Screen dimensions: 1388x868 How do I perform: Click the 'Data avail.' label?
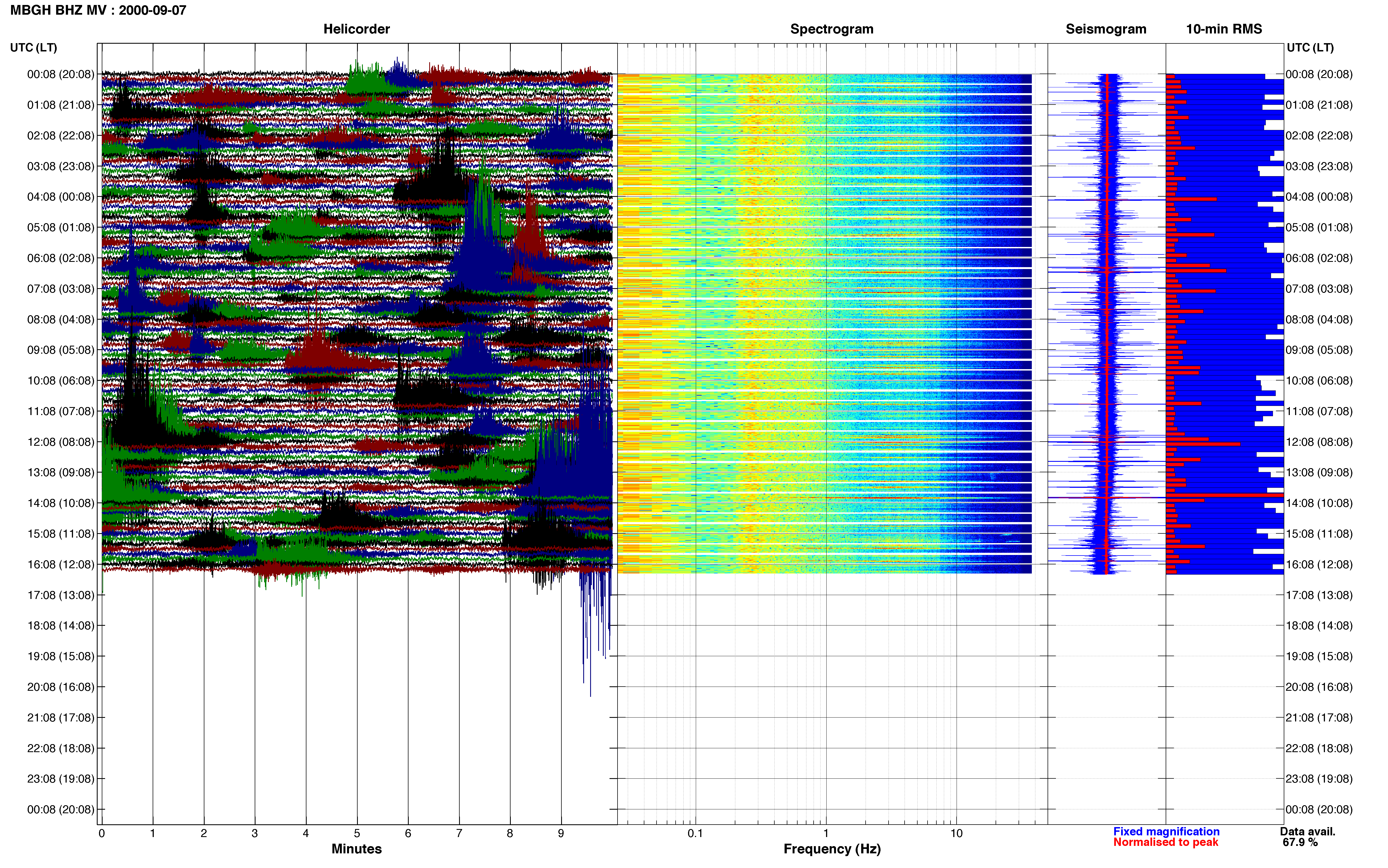1308,831
